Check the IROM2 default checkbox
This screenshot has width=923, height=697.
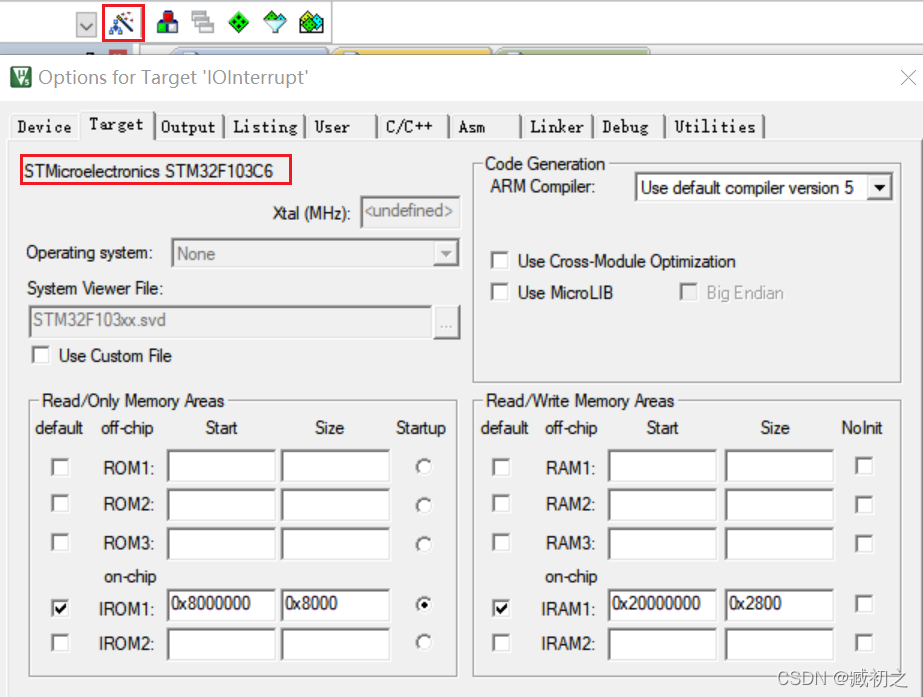60,642
